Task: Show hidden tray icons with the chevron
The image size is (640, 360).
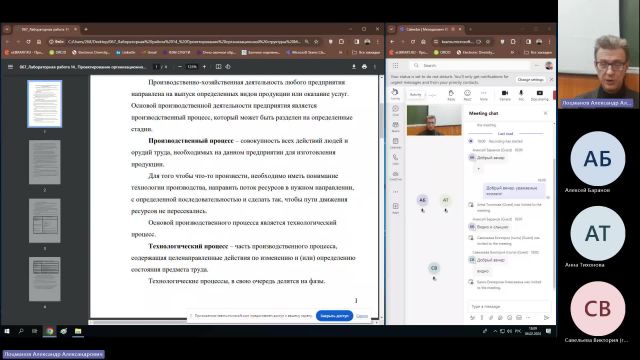Action: tap(495, 331)
